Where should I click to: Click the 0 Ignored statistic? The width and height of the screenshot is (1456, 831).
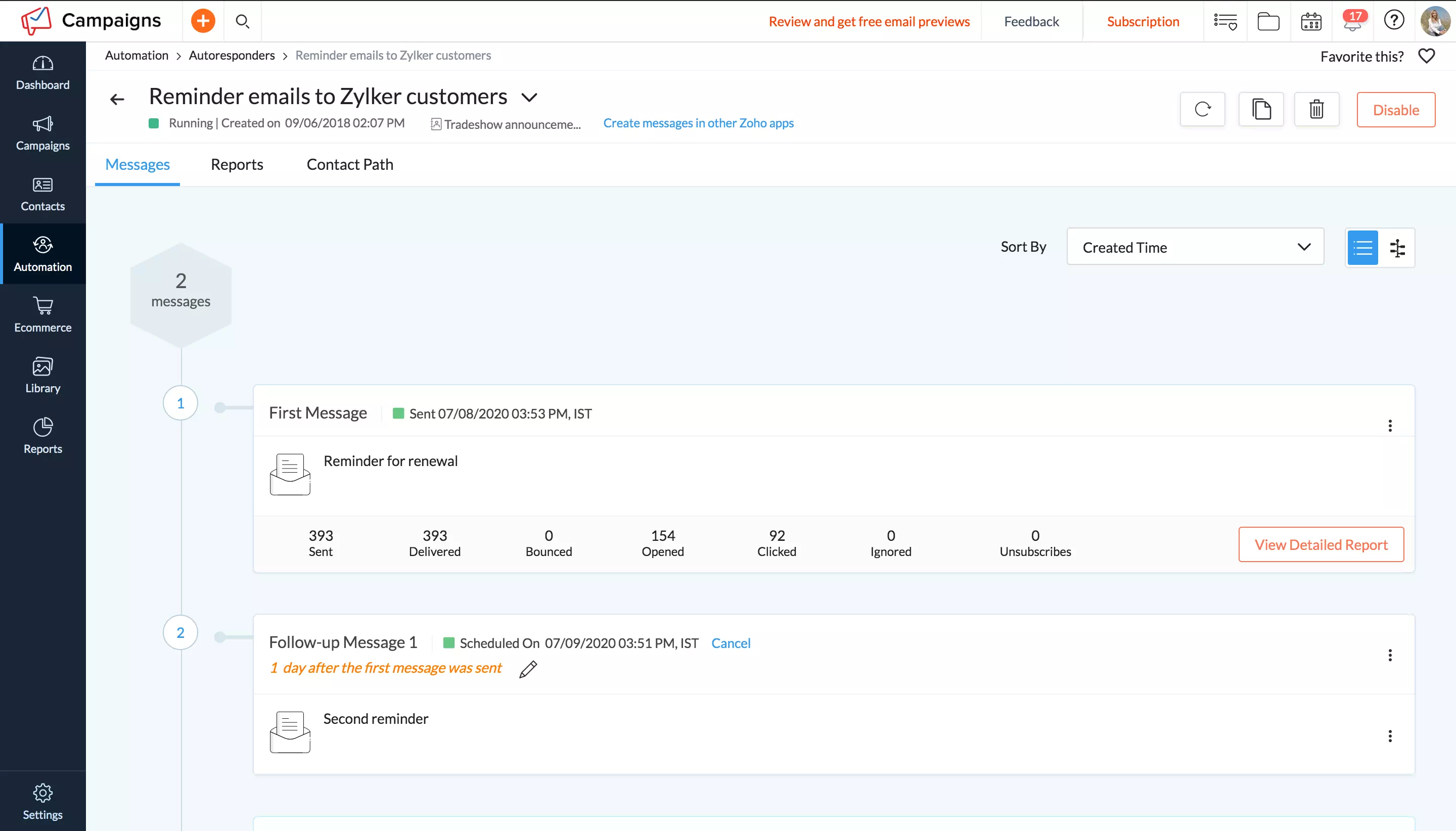point(890,543)
